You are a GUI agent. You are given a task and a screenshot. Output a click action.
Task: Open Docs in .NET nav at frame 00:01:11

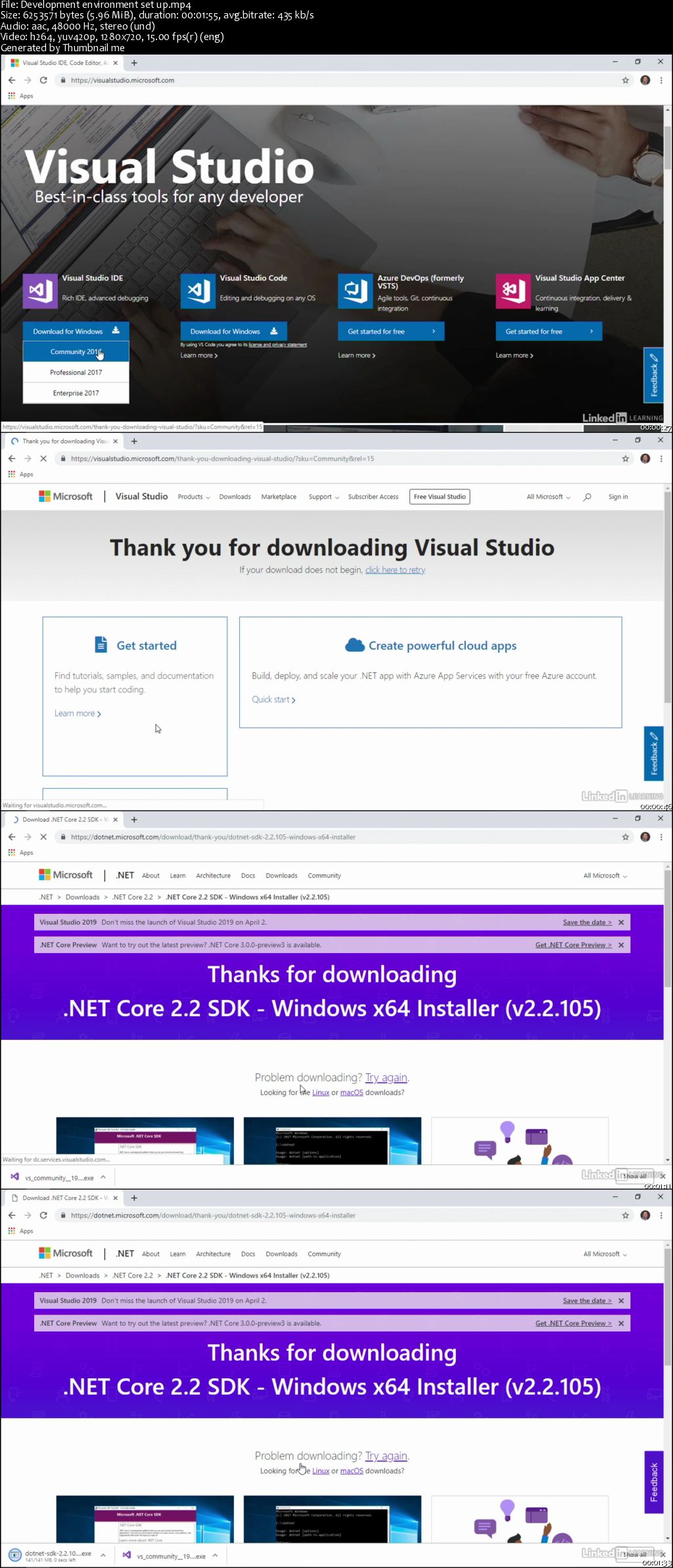click(248, 876)
